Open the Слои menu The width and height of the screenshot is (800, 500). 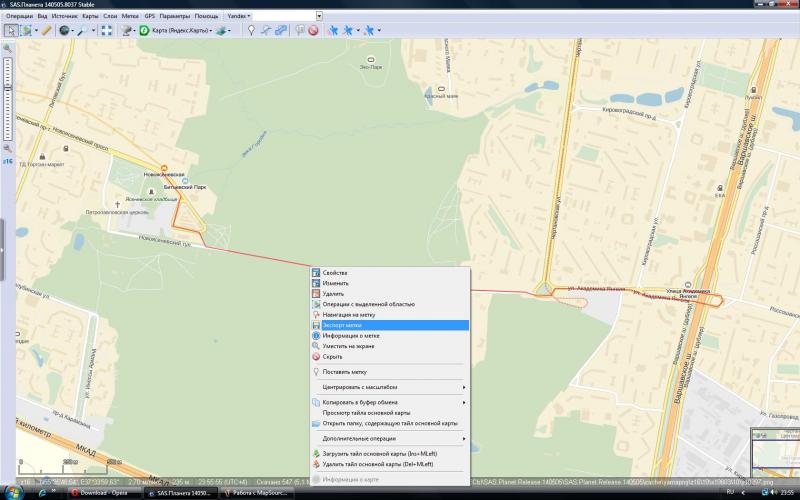[110, 16]
